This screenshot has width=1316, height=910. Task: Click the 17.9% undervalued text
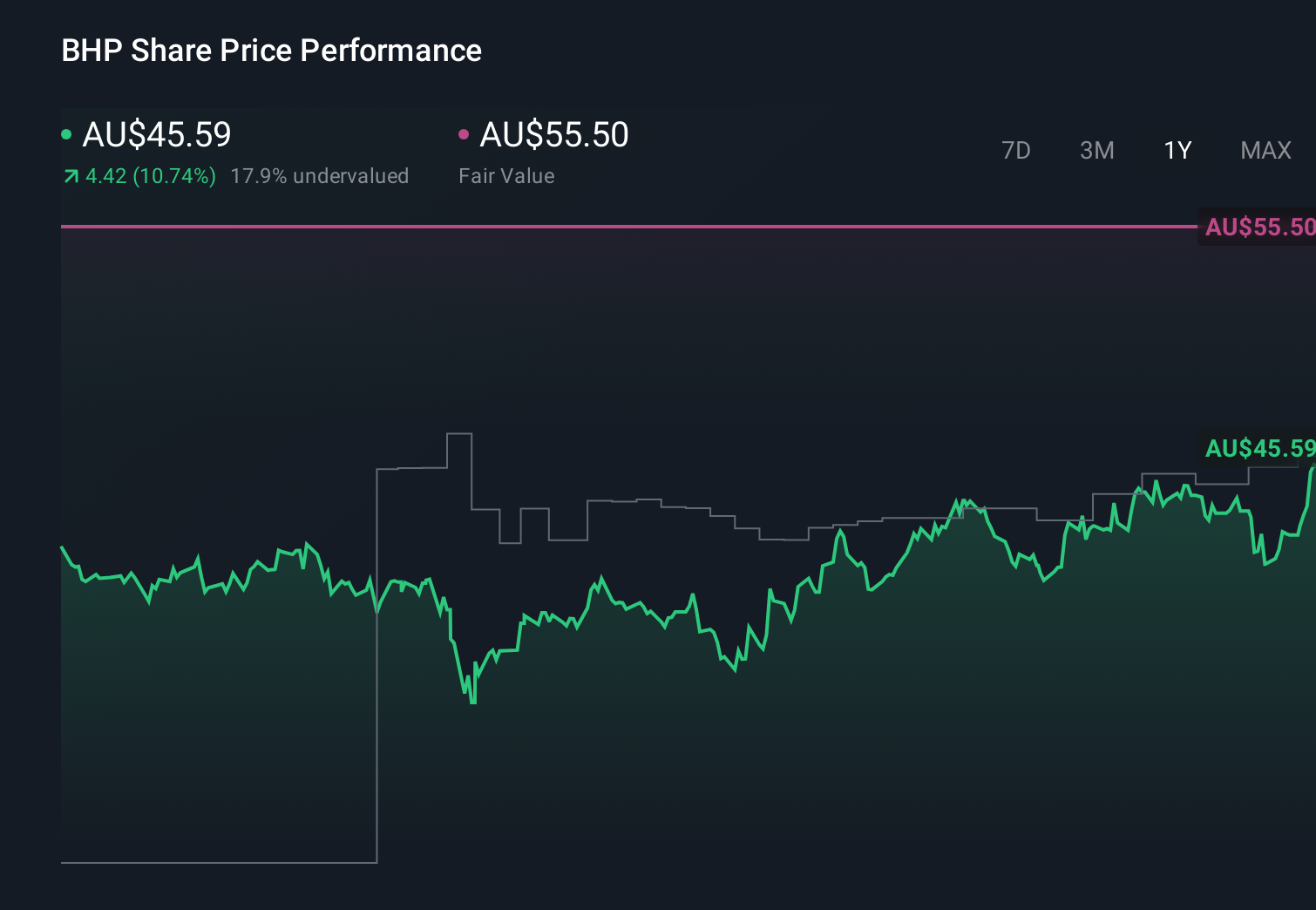click(x=320, y=176)
